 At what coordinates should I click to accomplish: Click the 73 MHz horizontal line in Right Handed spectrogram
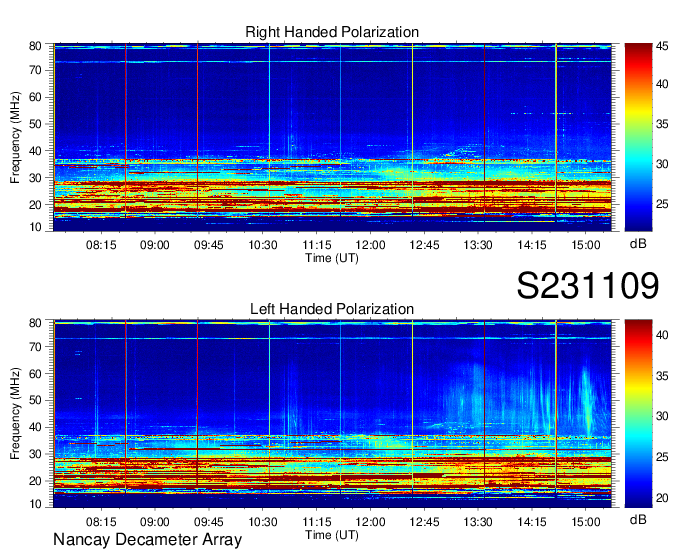pyautogui.click(x=332, y=62)
